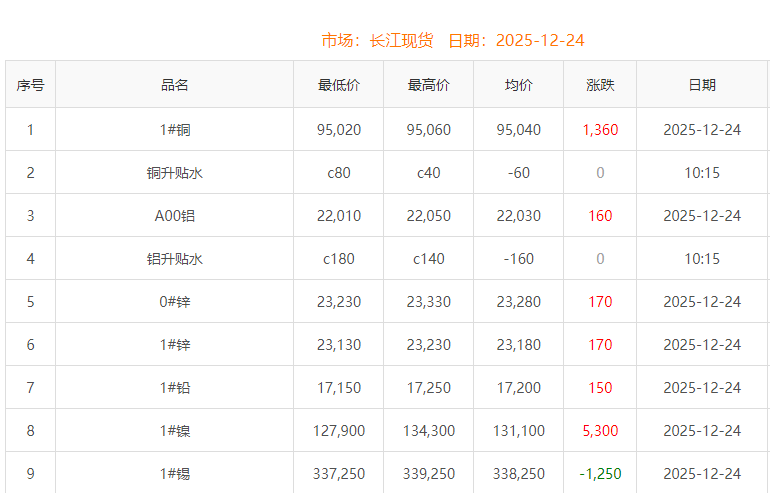Click the 最低价 column header
This screenshot has height=493, width=770.
point(338,85)
